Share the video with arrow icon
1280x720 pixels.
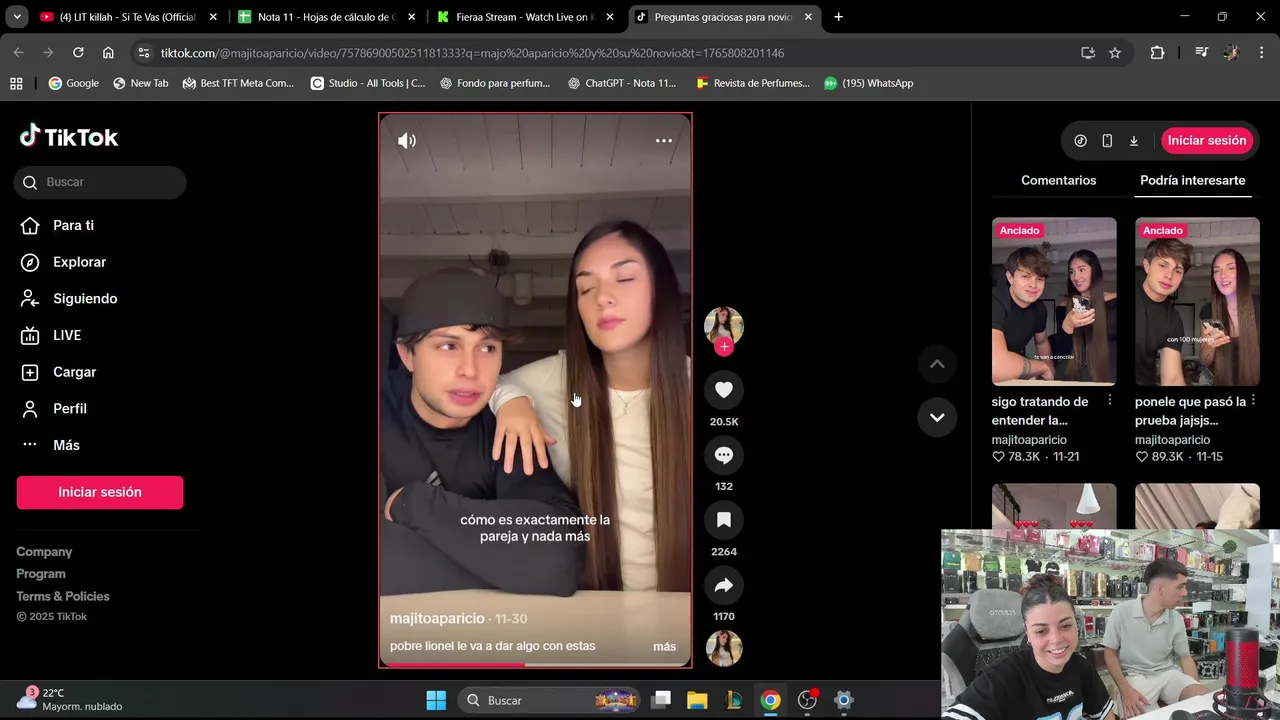(x=724, y=585)
